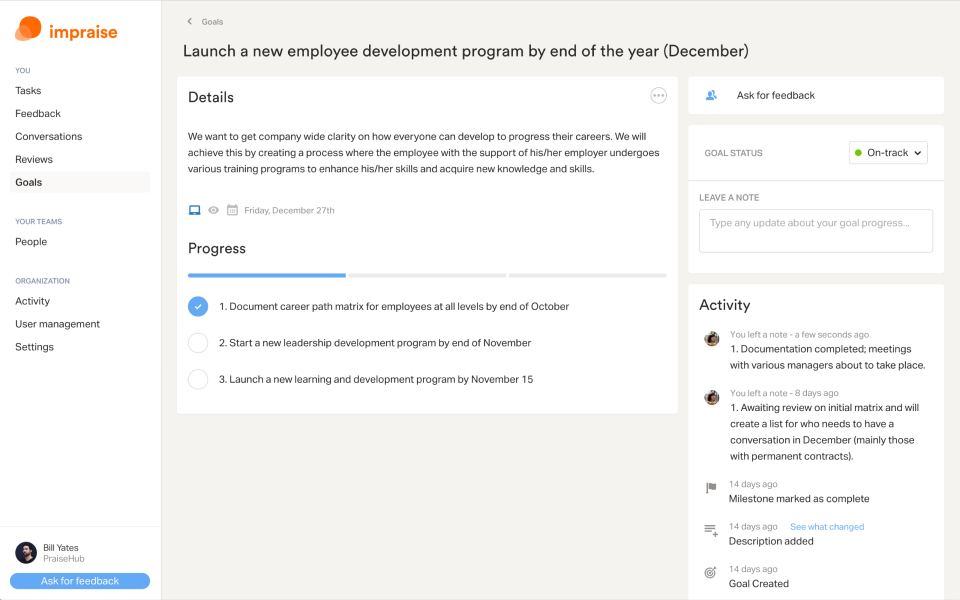Check the leadership development program milestone
The image size is (960, 600).
(x=198, y=343)
